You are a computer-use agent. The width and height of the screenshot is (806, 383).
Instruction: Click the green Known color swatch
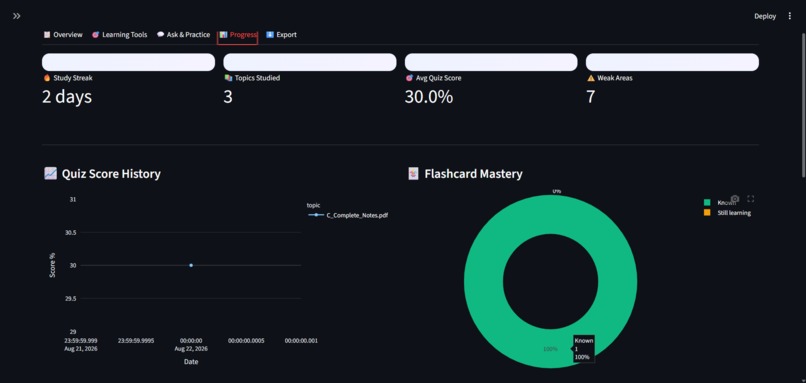(x=707, y=203)
